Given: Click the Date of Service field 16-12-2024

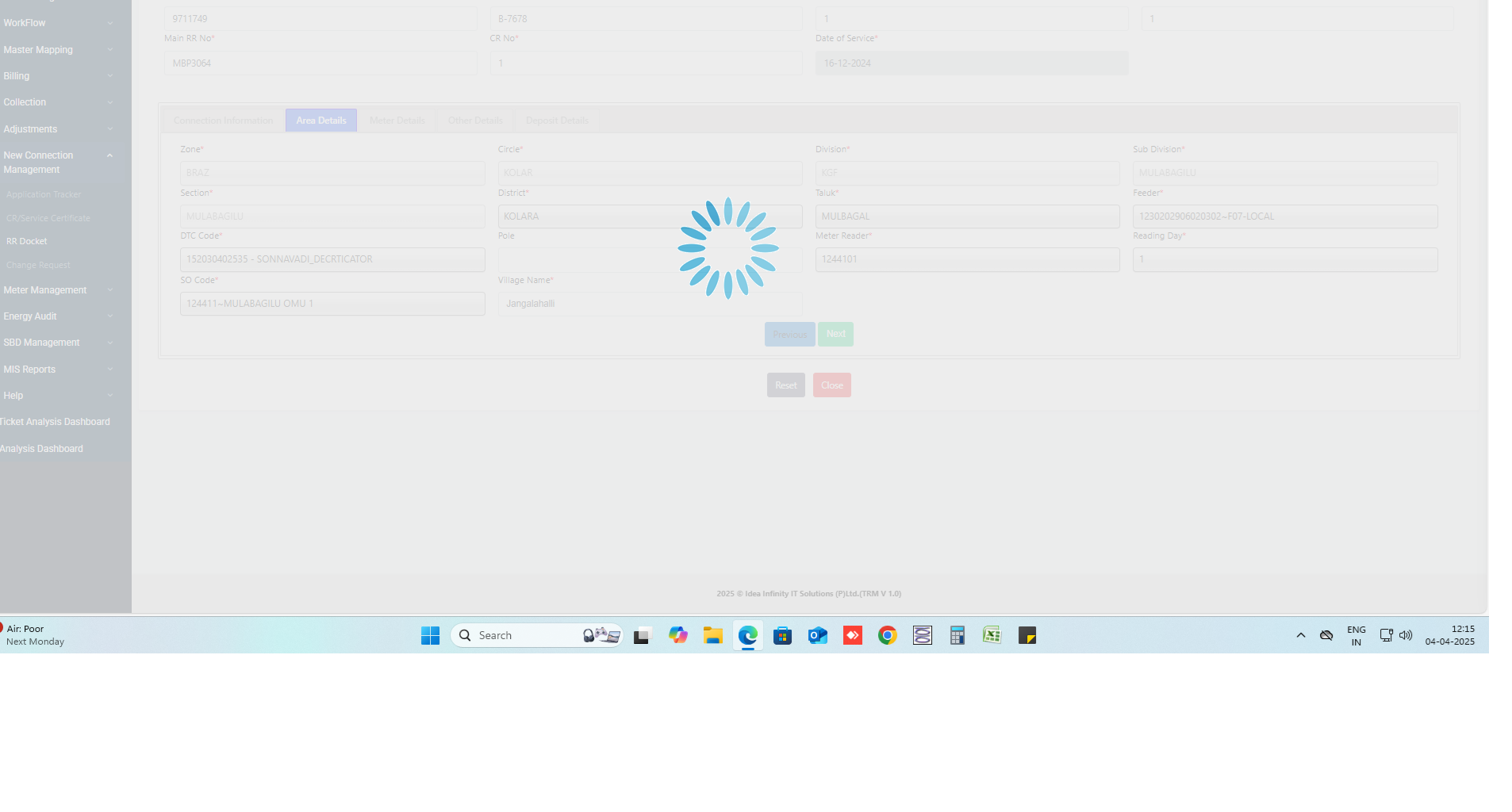Looking at the screenshot, I should [x=972, y=63].
